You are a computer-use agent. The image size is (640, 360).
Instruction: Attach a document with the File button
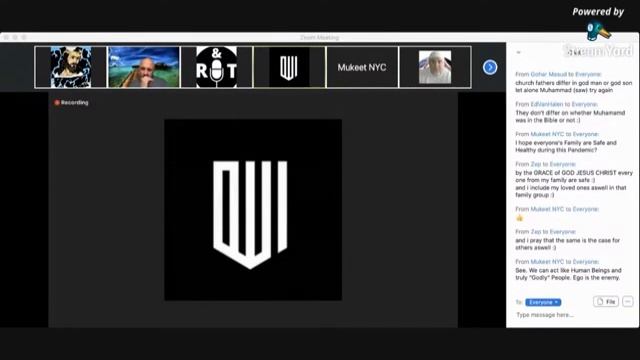click(x=606, y=302)
